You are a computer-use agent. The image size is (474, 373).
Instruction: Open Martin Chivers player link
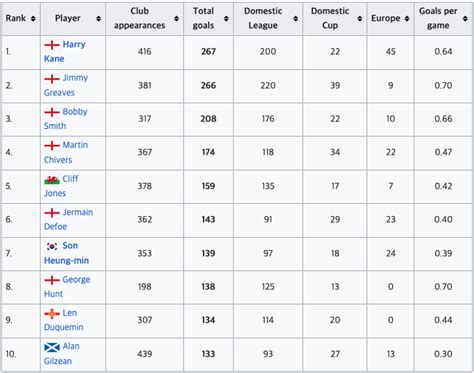click(x=66, y=152)
